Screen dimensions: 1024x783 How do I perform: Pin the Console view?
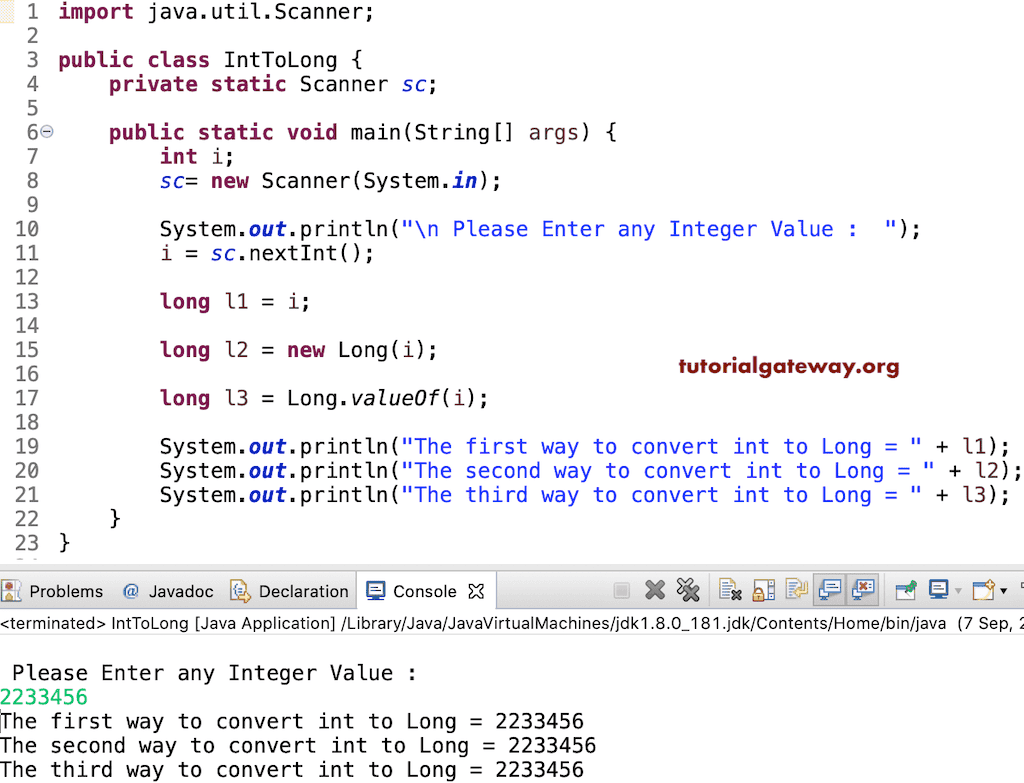[x=906, y=591]
